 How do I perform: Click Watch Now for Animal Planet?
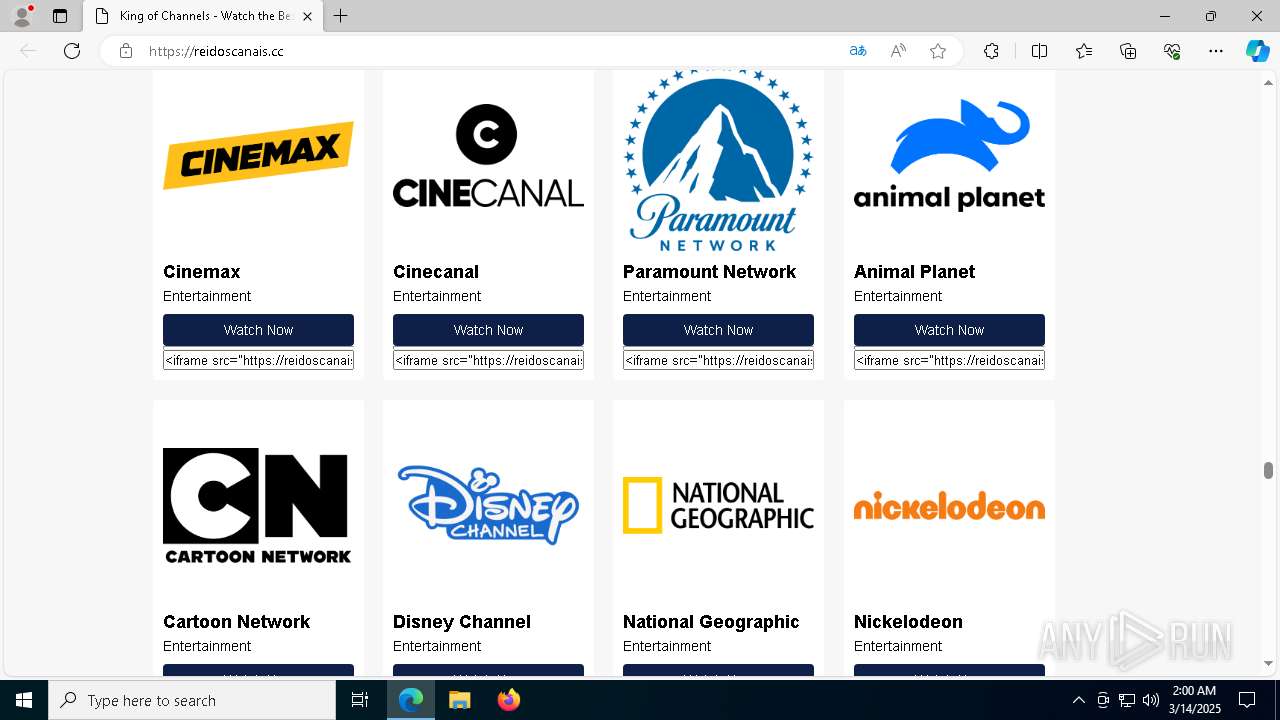(949, 330)
